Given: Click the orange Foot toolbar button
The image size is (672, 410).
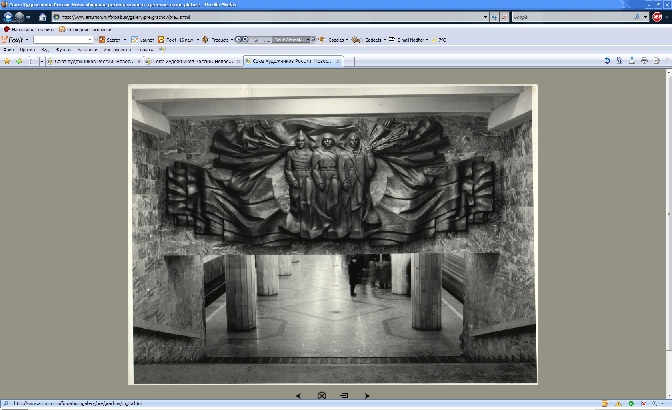Looking at the screenshot, I should click(175, 39).
